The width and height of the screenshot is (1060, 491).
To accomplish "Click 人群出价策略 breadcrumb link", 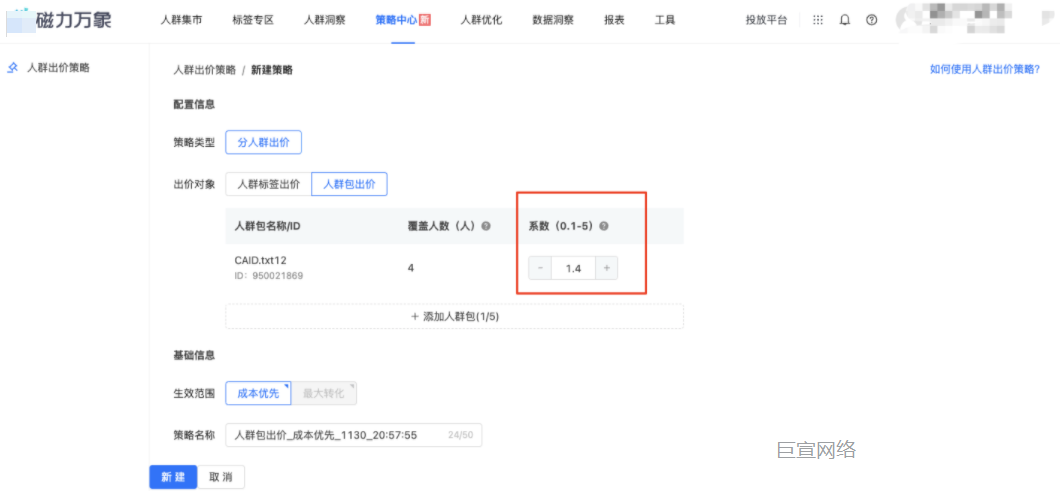I will [205, 70].
